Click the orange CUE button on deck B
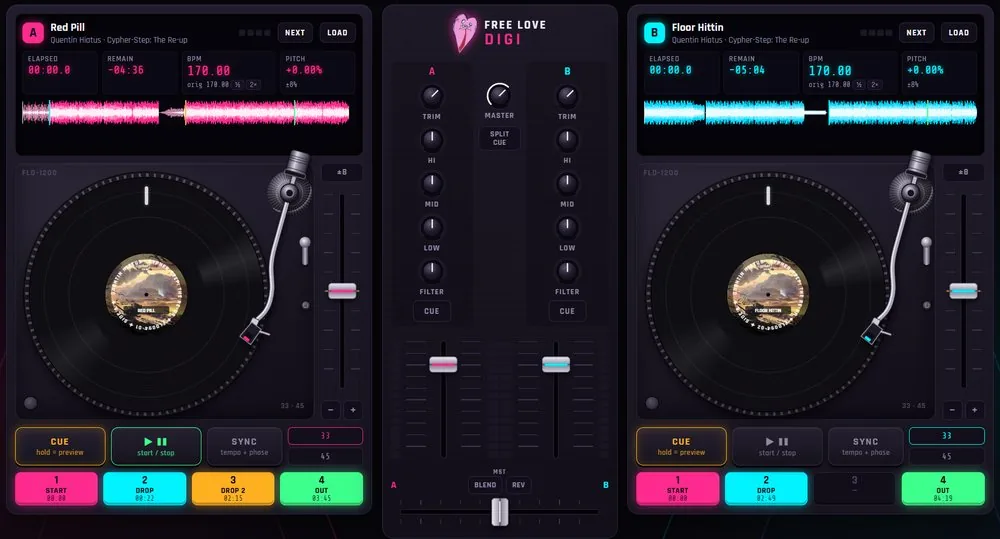The height and width of the screenshot is (539, 1000). [x=681, y=447]
